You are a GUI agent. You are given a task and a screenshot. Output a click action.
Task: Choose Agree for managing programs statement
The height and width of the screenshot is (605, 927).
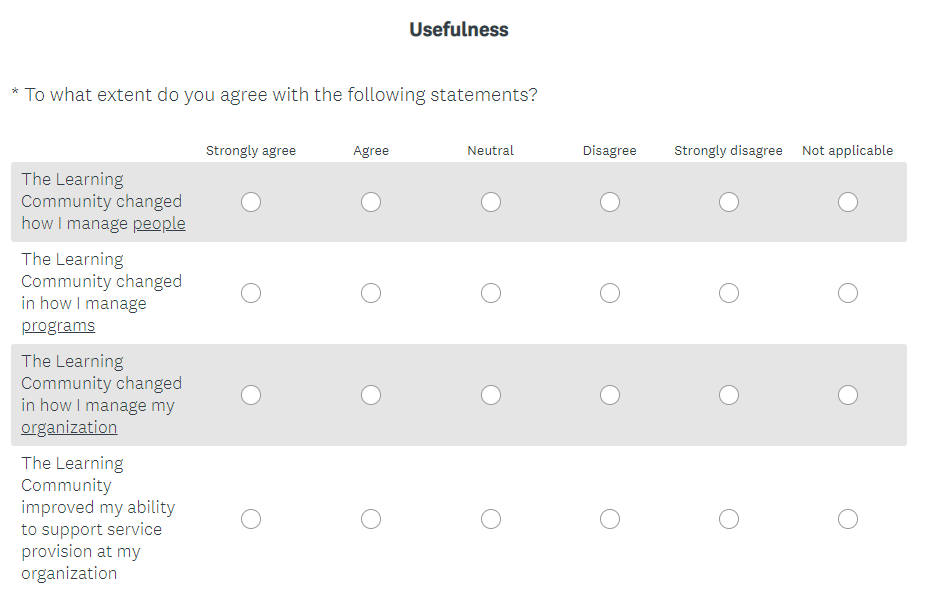[x=371, y=293]
